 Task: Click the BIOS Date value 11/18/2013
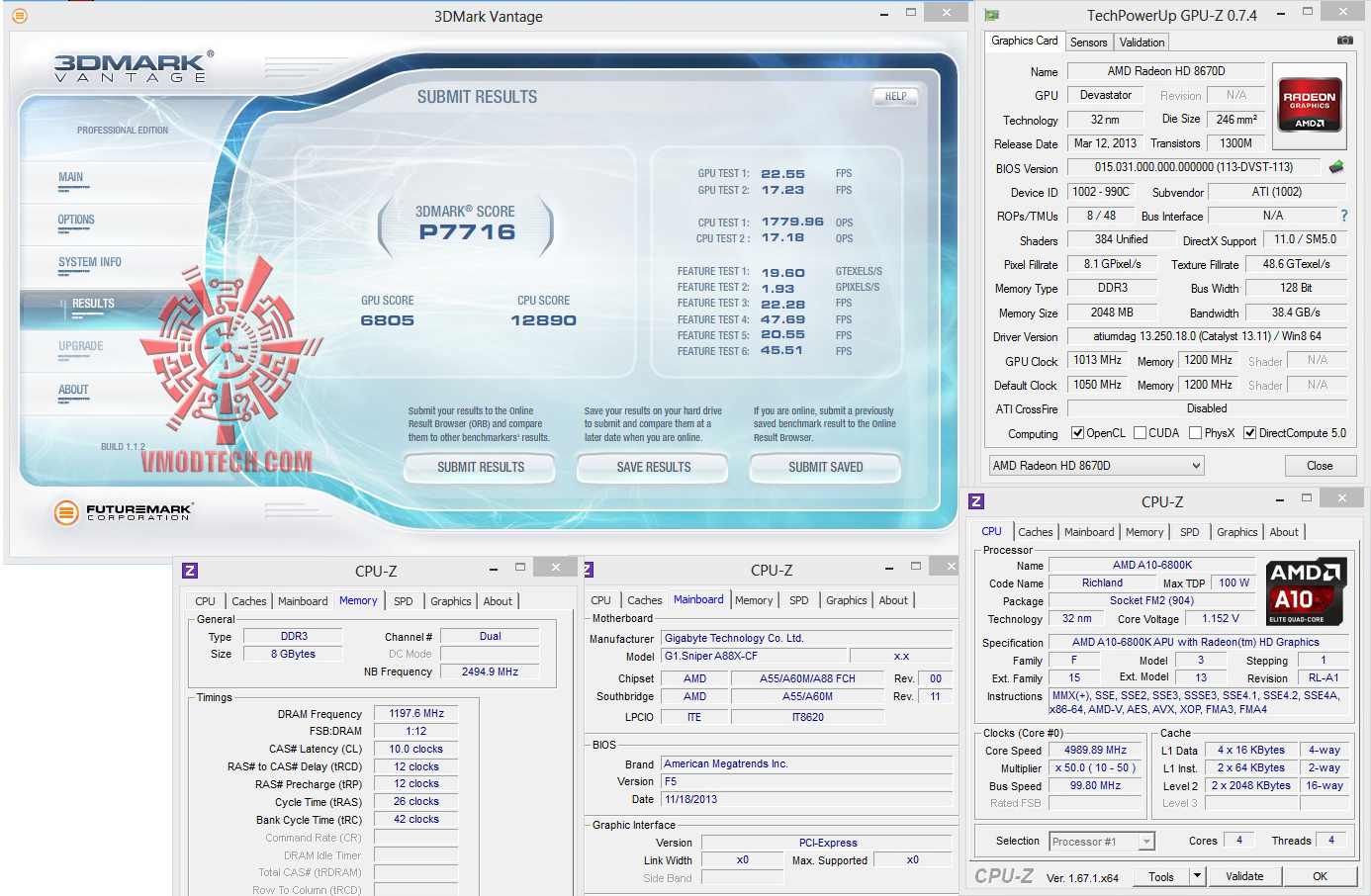[x=806, y=799]
